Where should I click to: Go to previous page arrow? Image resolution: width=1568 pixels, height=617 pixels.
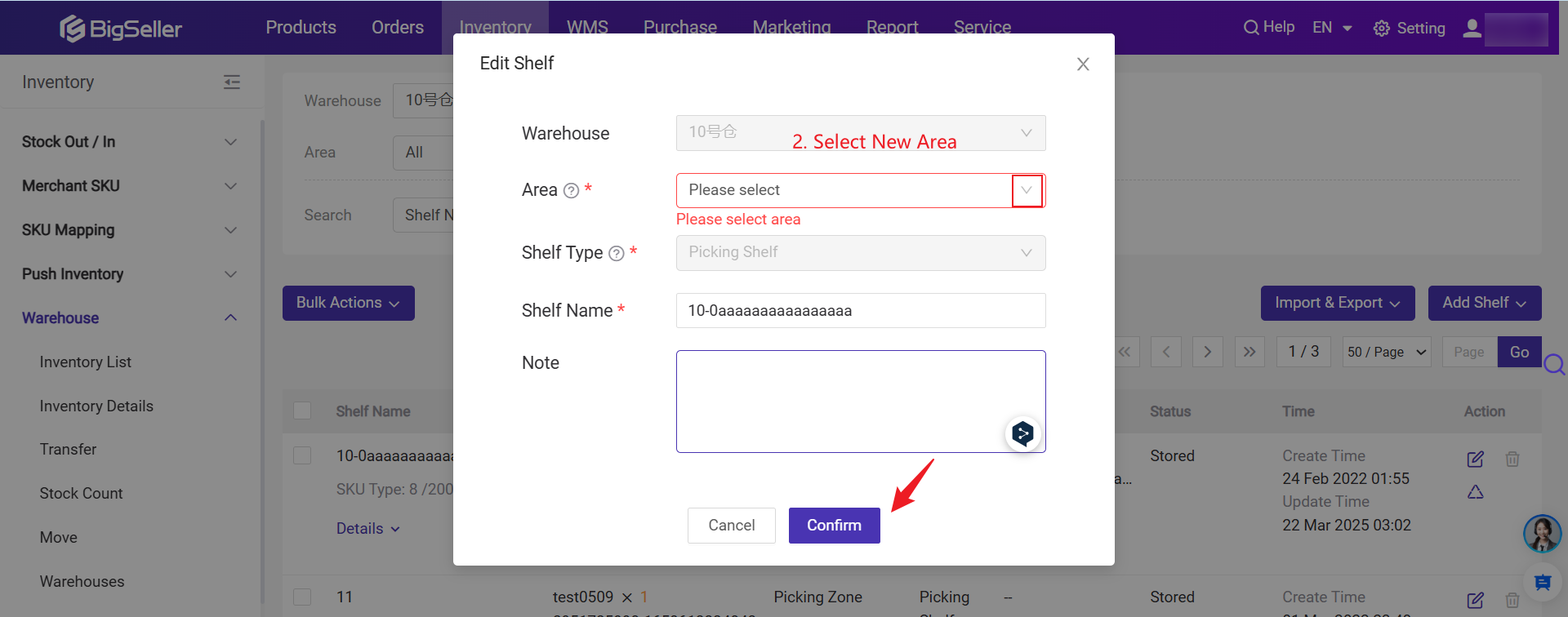(1166, 352)
